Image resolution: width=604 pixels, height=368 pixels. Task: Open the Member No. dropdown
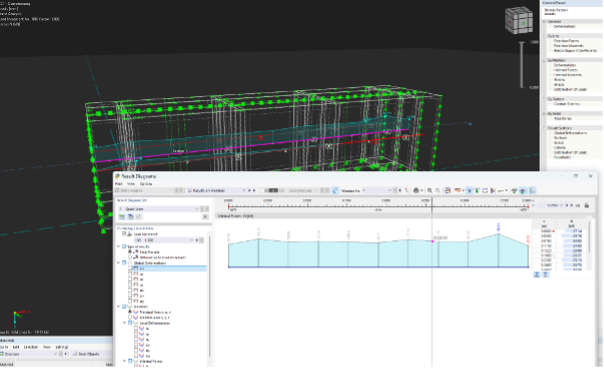point(389,190)
